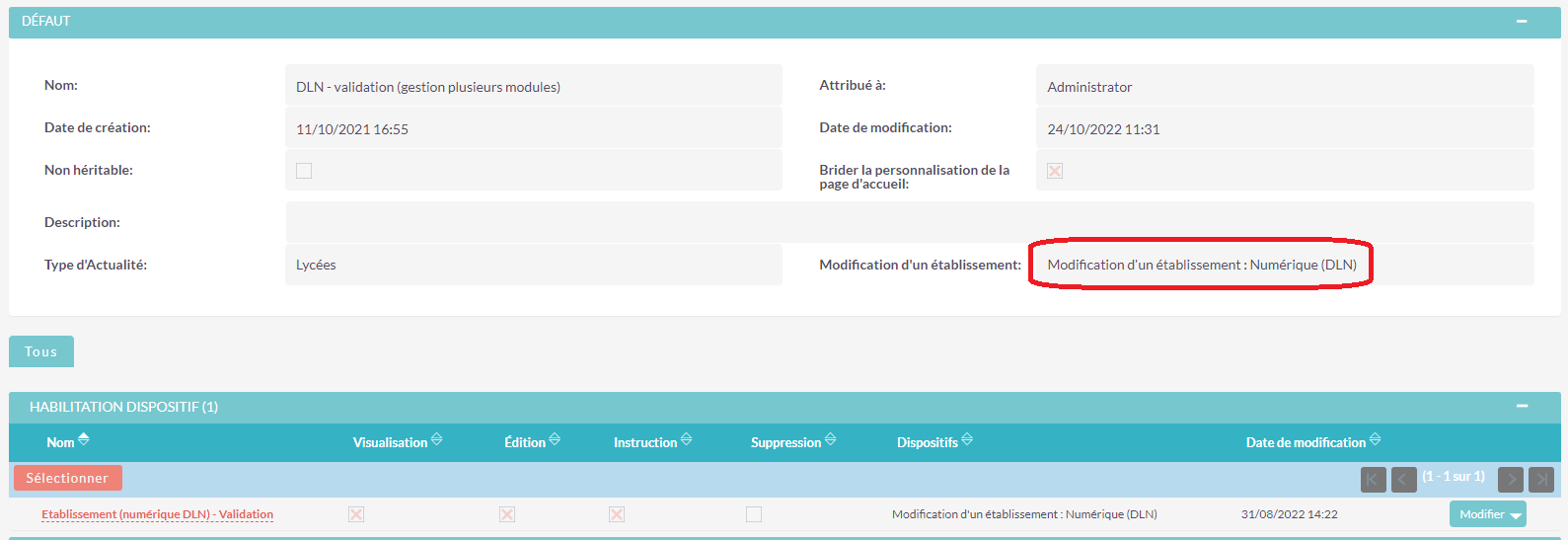
Task: Sort by Suppression column arrows
Action: (830, 439)
